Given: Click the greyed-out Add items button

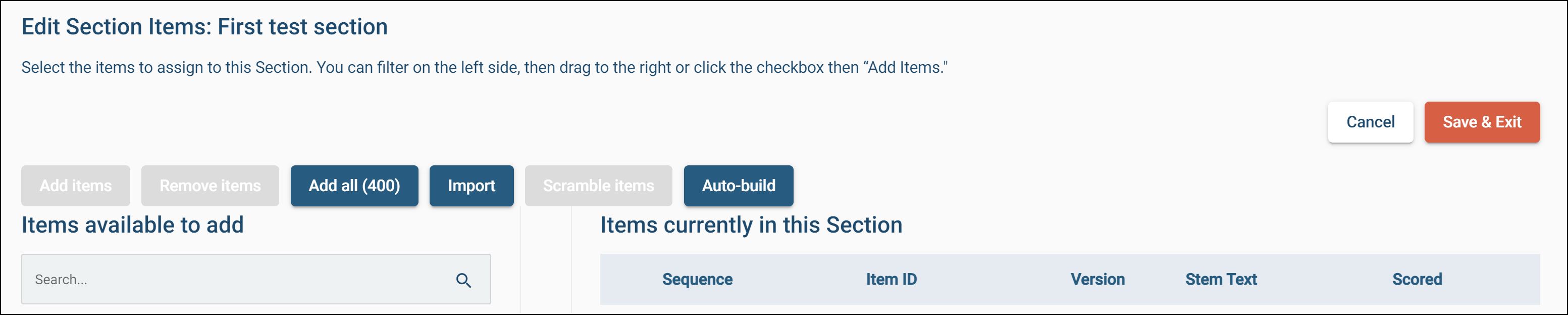Looking at the screenshot, I should tap(76, 186).
